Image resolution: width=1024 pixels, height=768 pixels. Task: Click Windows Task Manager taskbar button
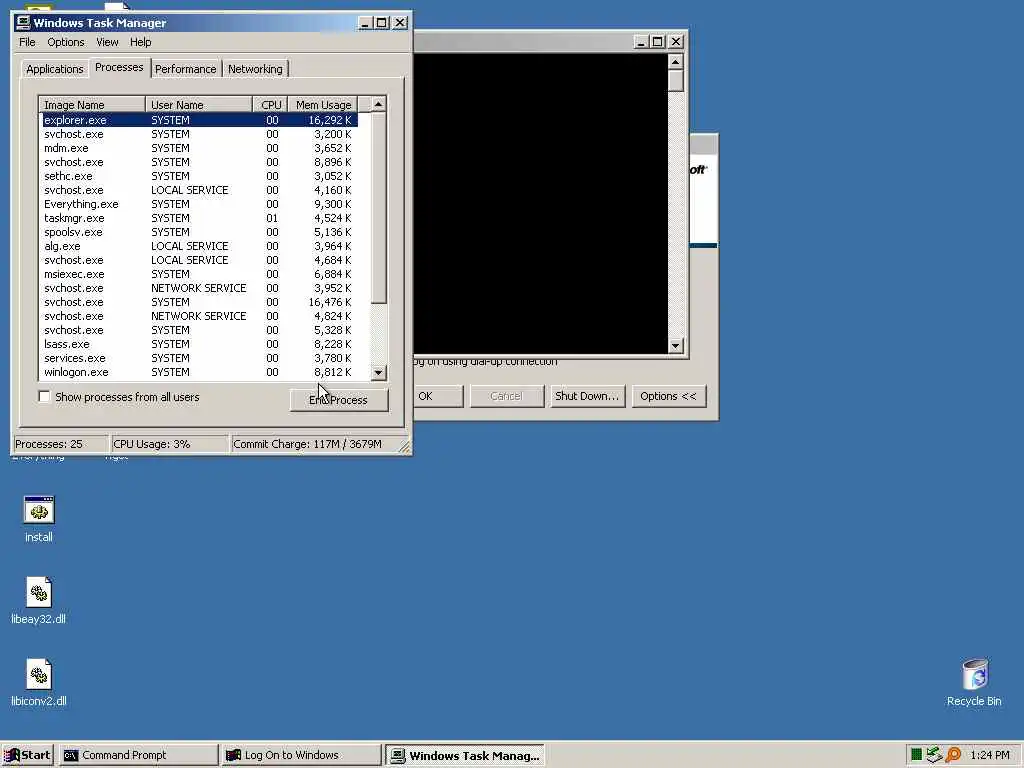[464, 755]
